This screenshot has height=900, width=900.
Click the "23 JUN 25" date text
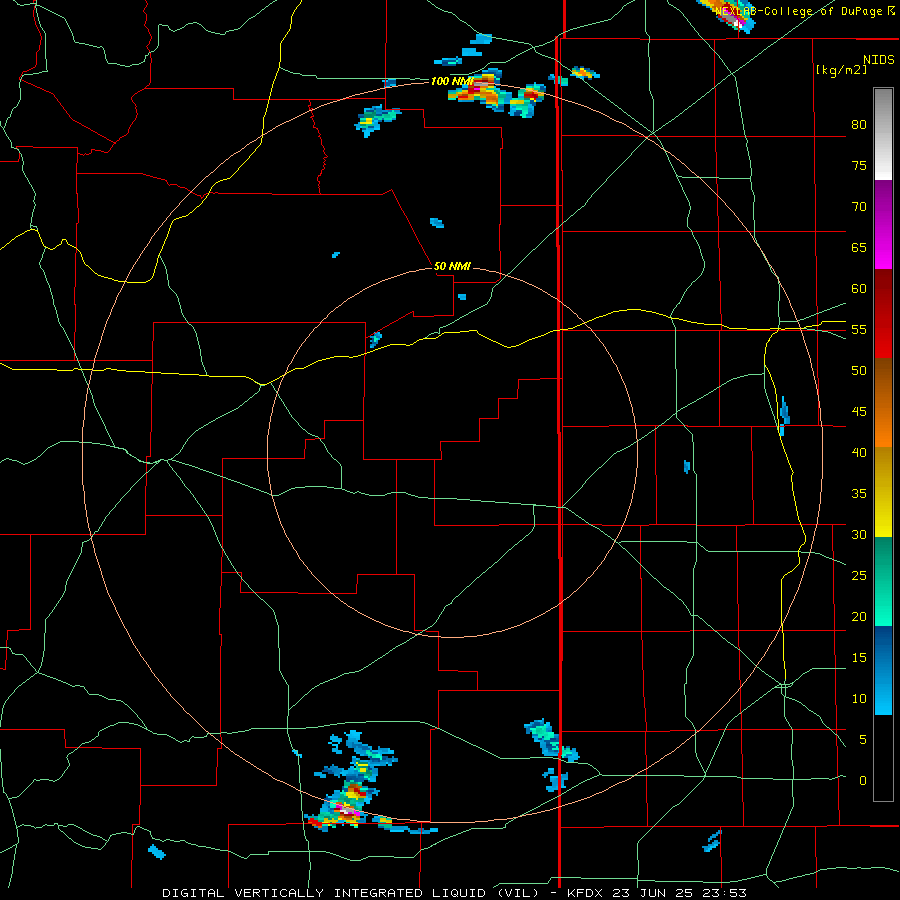(654, 893)
